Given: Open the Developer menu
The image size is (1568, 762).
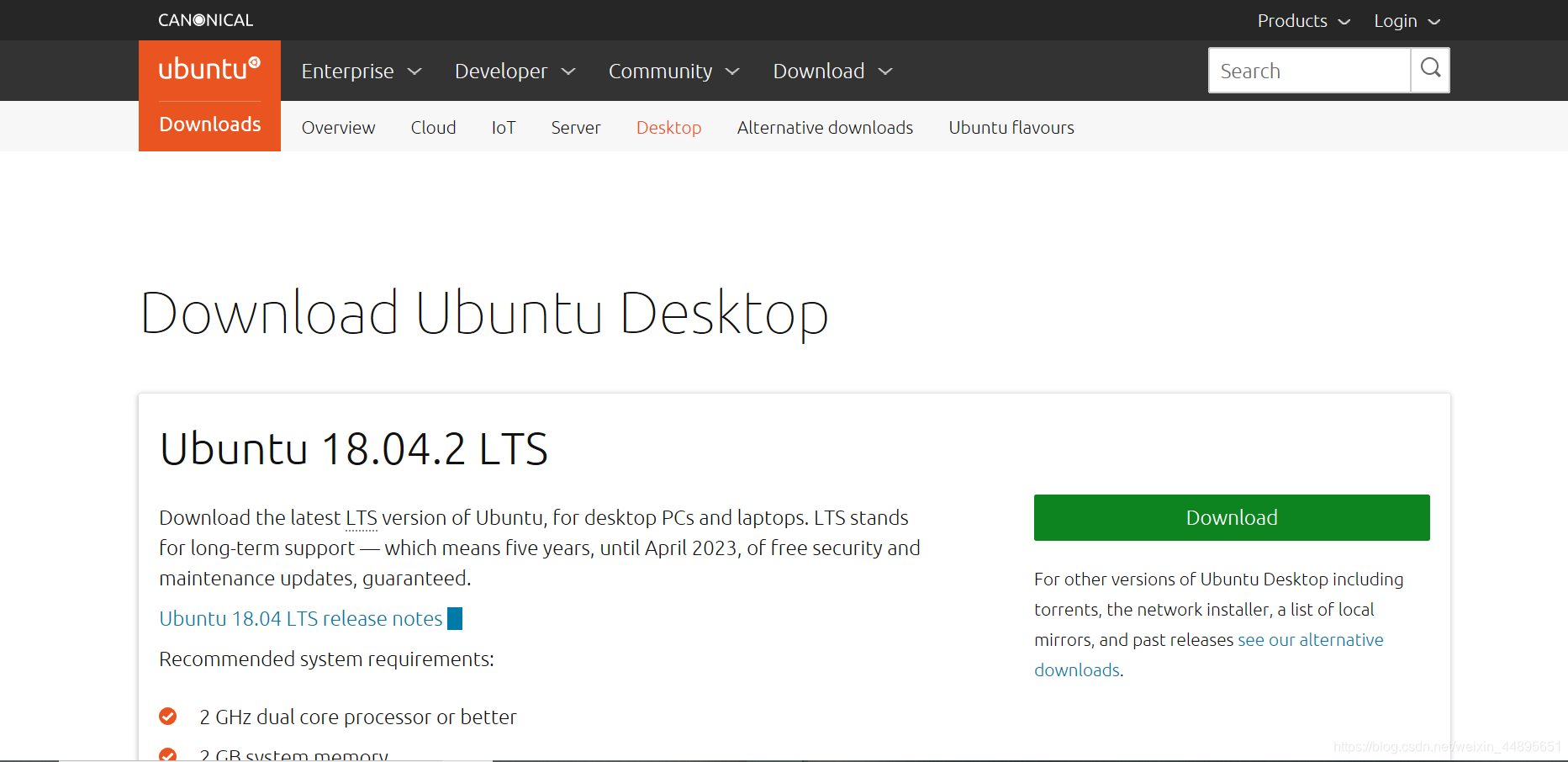Looking at the screenshot, I should coord(515,71).
